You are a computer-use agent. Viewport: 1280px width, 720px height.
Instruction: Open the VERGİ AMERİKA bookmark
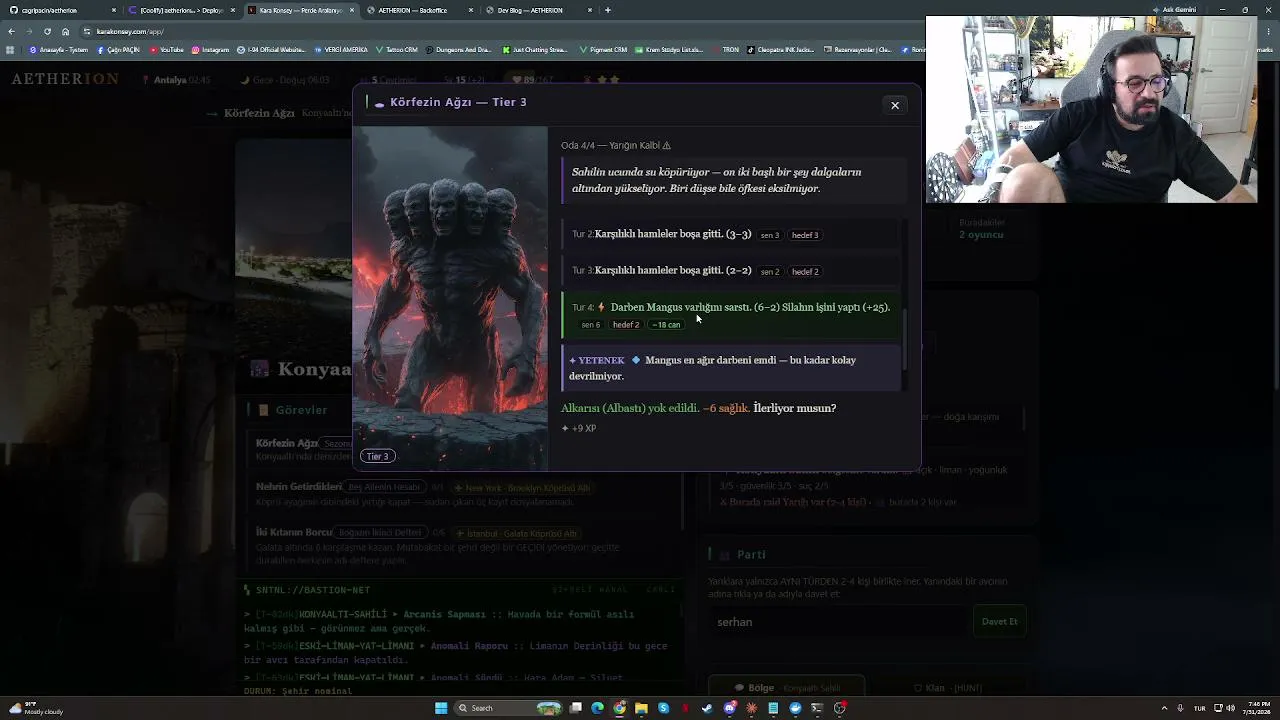pos(342,49)
